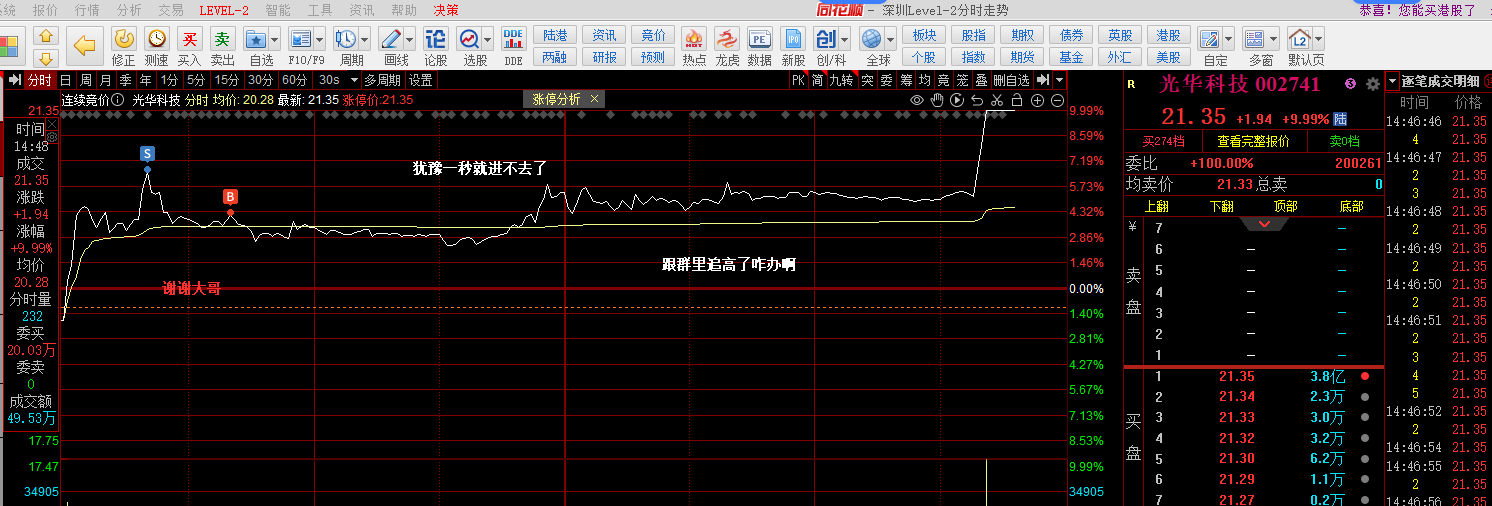Click the DDE chart icon

[513, 39]
